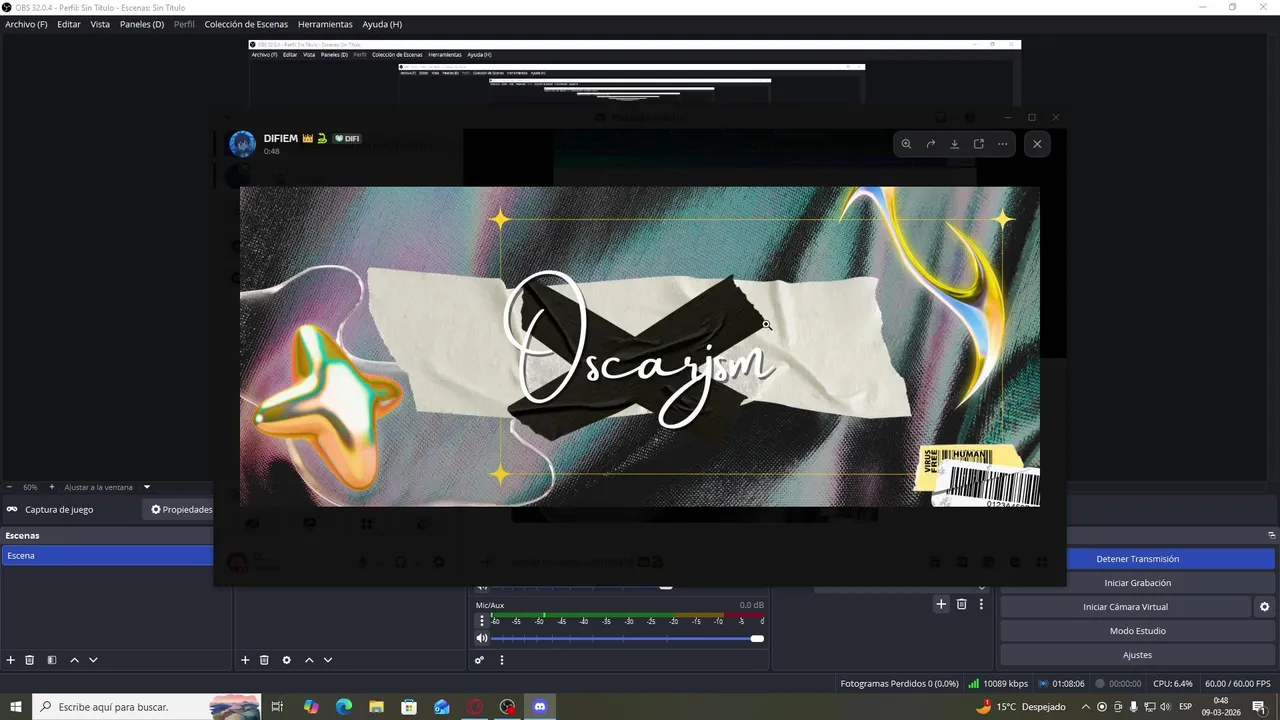Open File Explorer from the taskbar

click(x=377, y=707)
